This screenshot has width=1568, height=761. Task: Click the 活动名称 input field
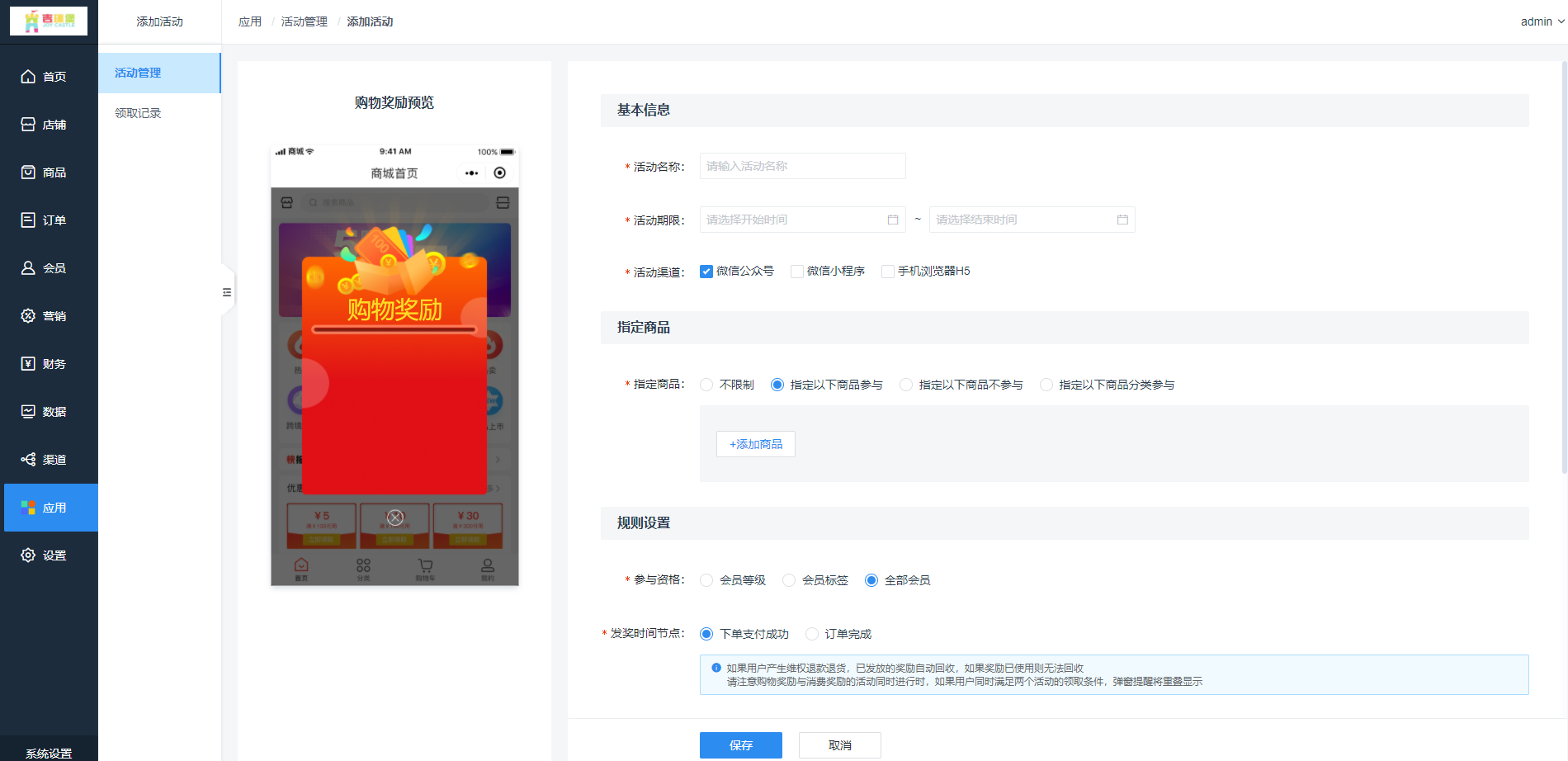pyautogui.click(x=803, y=166)
